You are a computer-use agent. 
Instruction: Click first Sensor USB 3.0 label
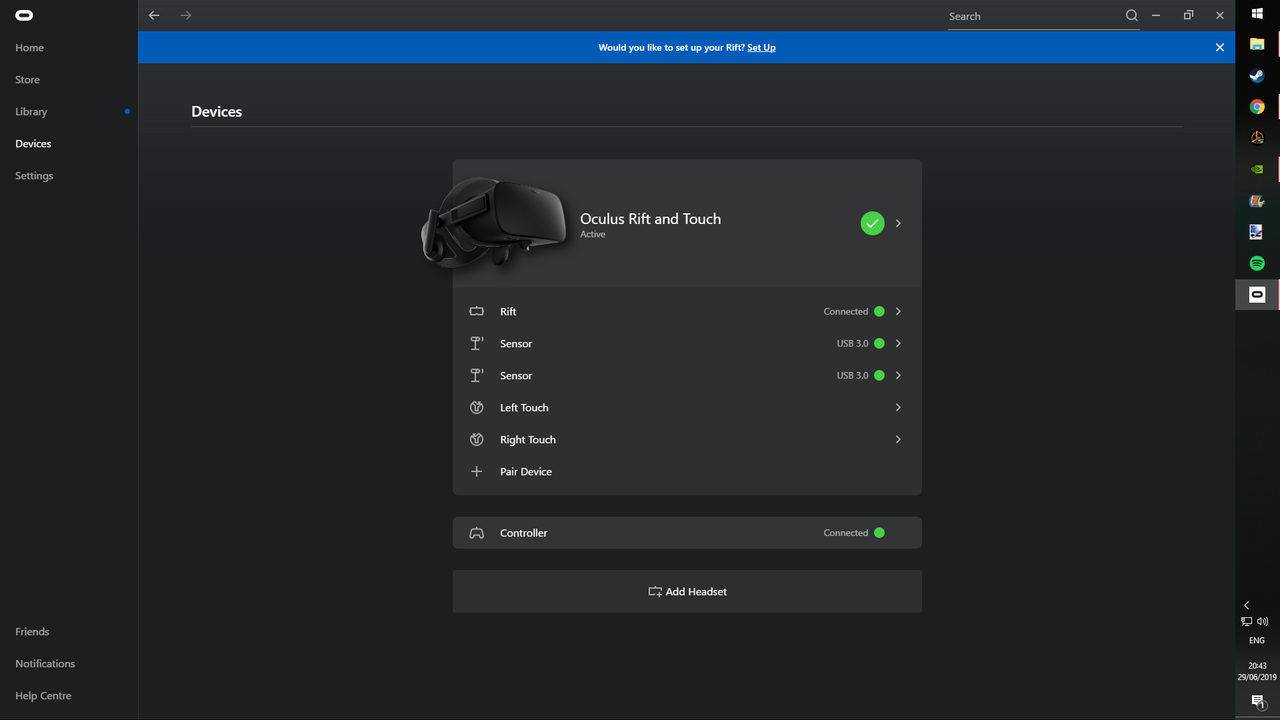(x=853, y=343)
